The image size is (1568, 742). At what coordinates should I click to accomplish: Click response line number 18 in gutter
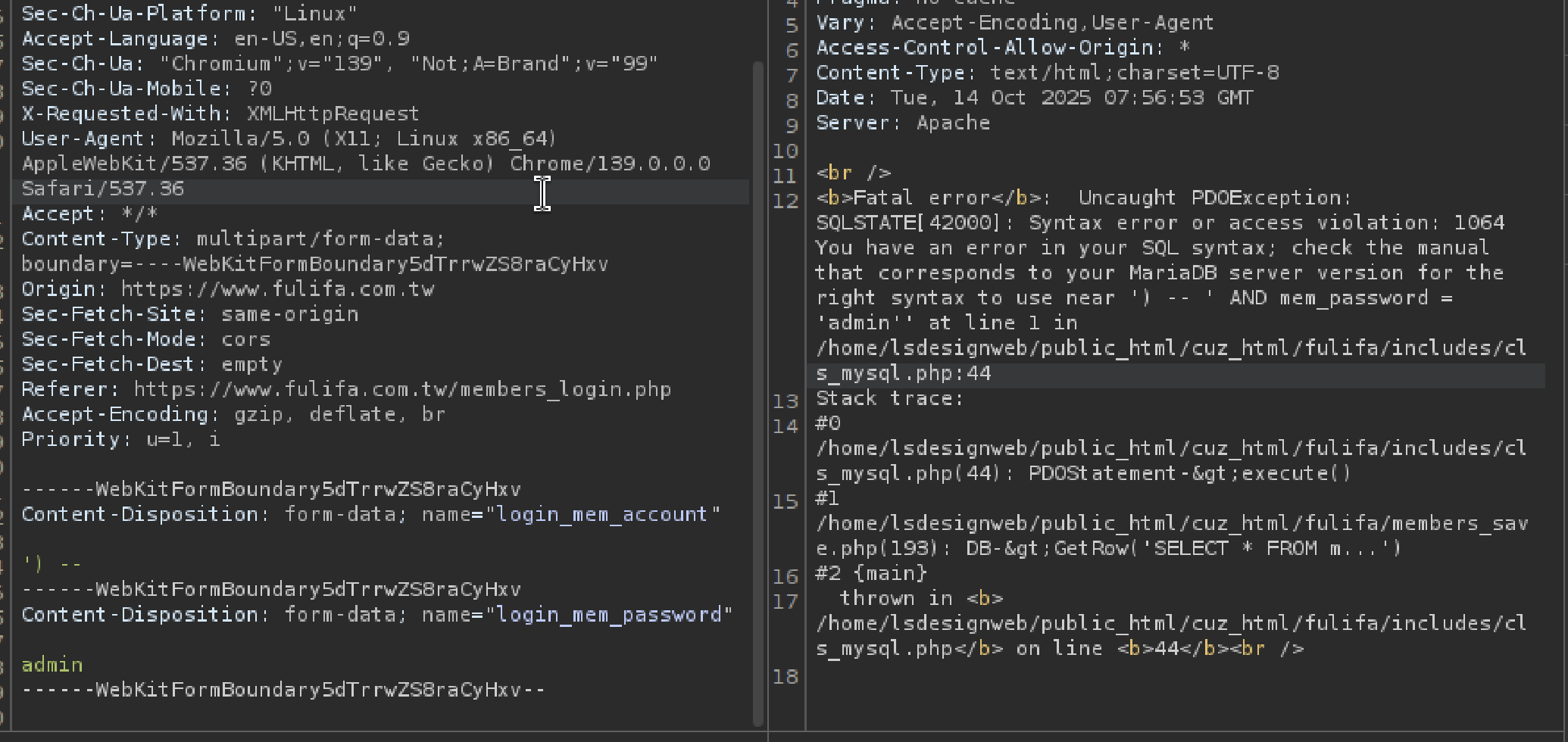coord(786,677)
